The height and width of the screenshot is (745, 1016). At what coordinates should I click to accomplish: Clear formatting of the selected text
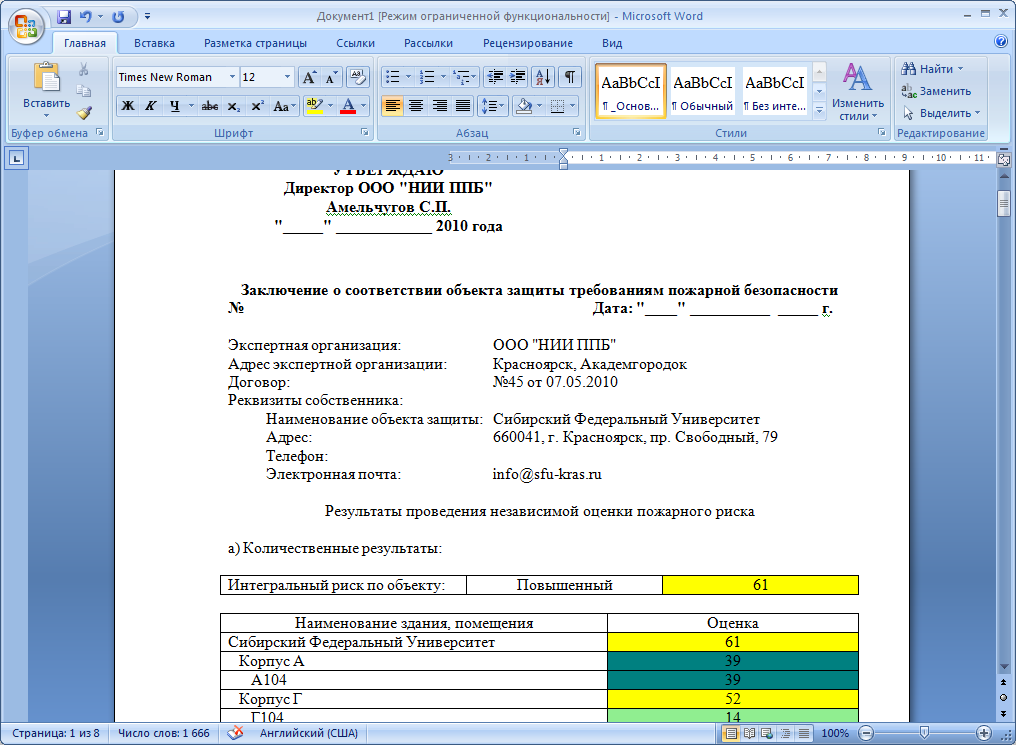[x=358, y=77]
